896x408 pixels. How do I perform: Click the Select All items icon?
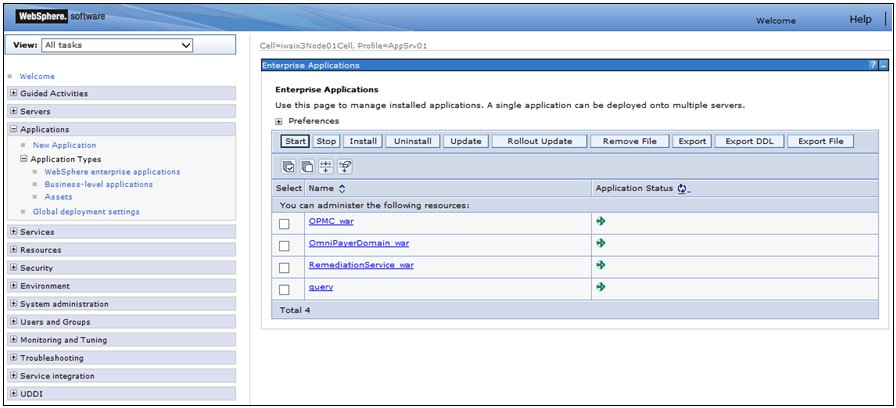pyautogui.click(x=289, y=166)
